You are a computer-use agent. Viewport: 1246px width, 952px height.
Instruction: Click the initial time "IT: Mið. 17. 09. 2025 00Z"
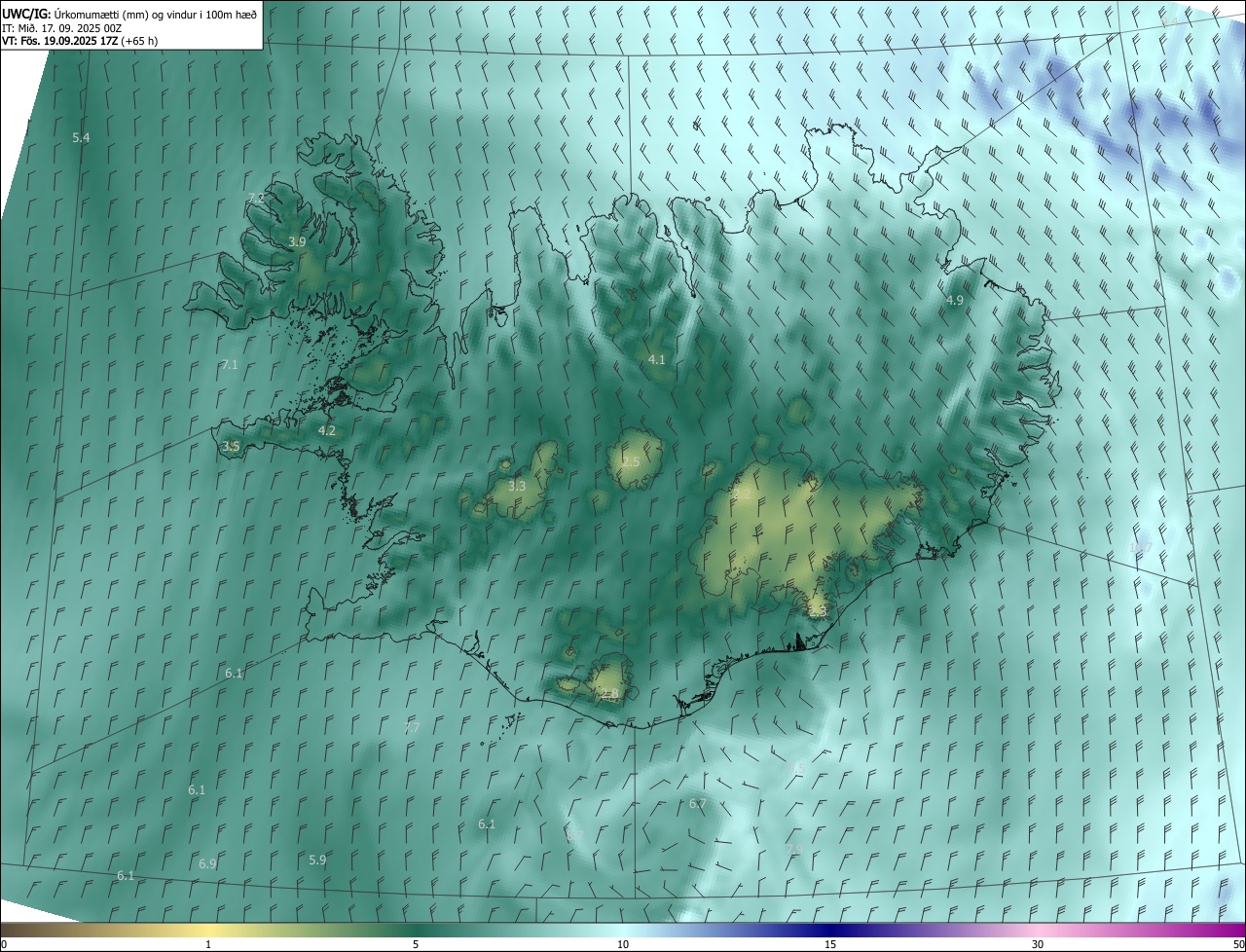(61, 28)
